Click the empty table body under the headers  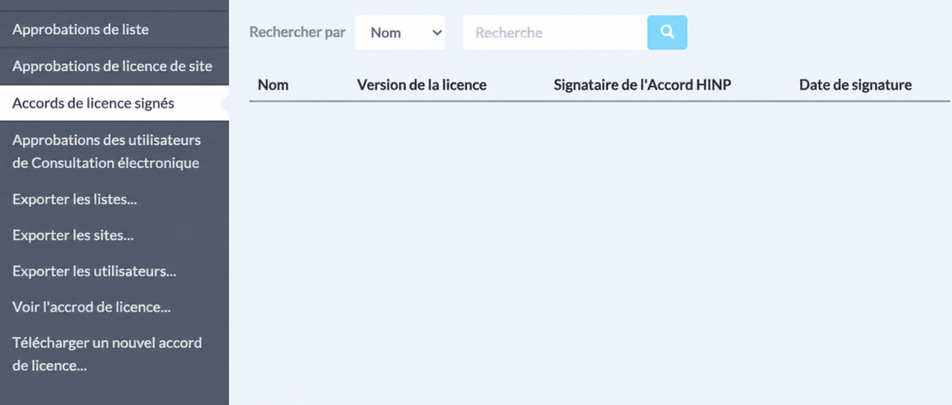click(x=599, y=252)
